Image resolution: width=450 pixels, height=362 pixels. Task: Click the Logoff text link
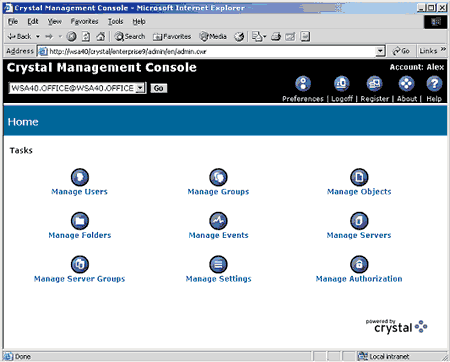pyautogui.click(x=342, y=99)
